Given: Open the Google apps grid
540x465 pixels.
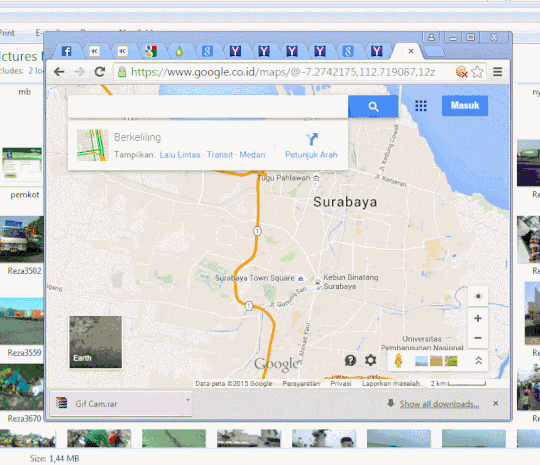Looking at the screenshot, I should tap(420, 106).
